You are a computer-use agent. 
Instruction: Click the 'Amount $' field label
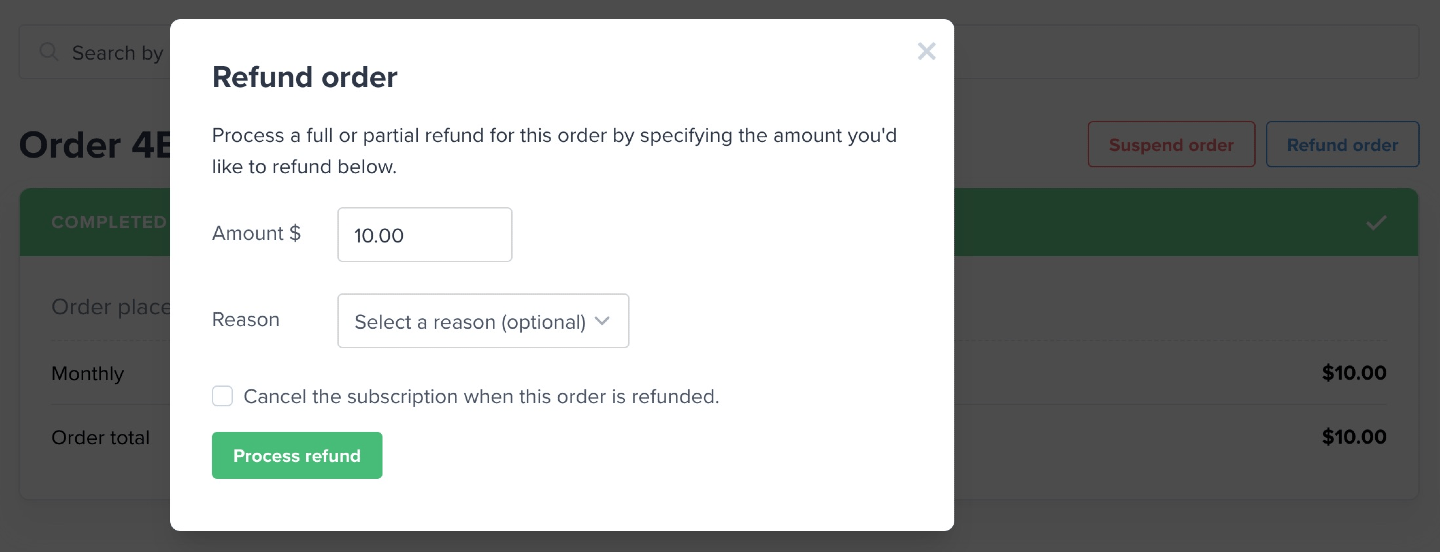pos(256,234)
